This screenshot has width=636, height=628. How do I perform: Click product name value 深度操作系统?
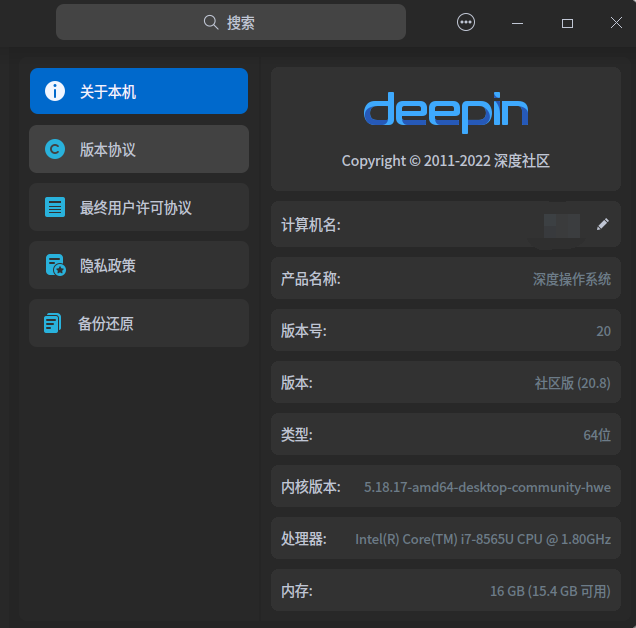coord(572,279)
